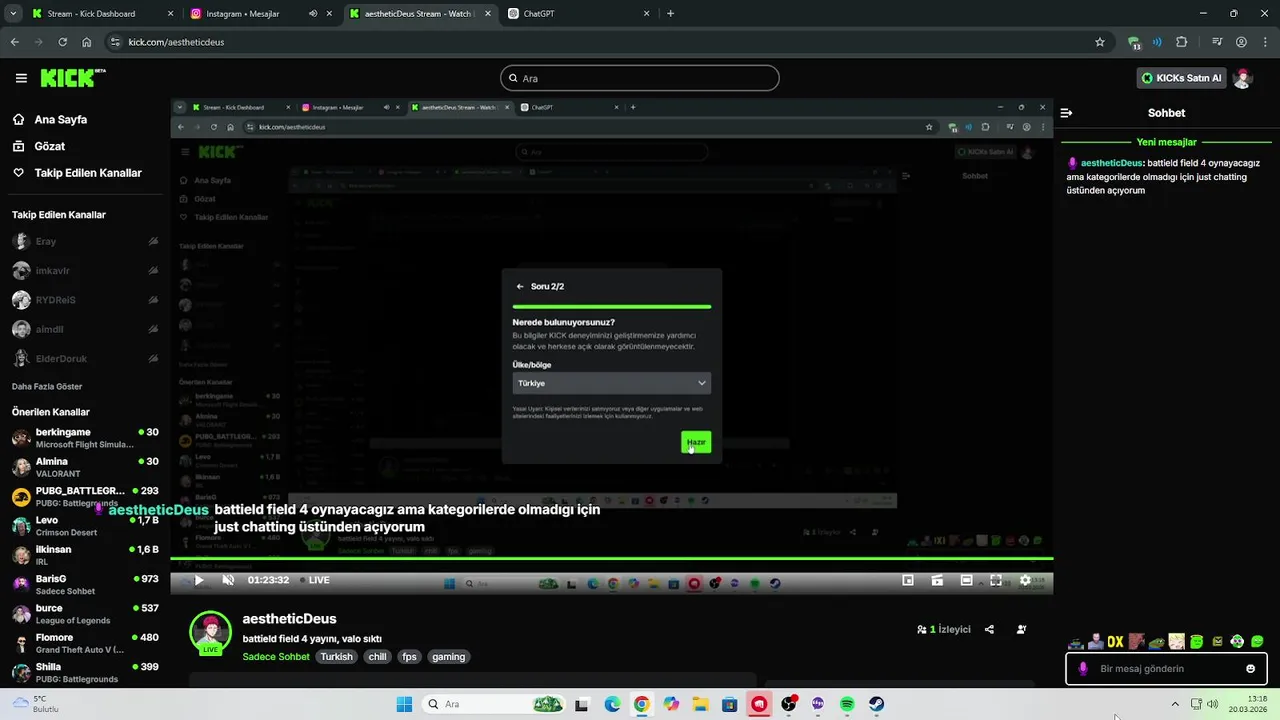Open recommended channel ilkinsan

coord(84,555)
